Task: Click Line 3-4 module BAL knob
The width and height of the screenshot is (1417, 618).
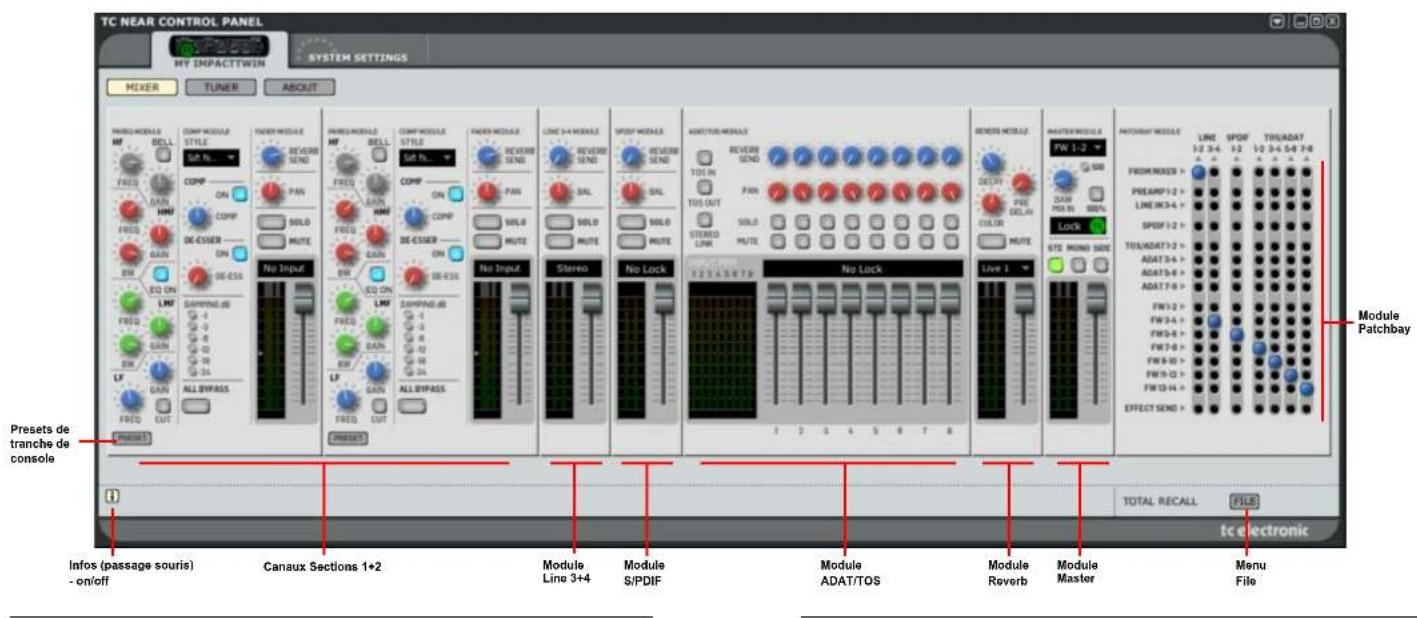Action: (x=559, y=190)
